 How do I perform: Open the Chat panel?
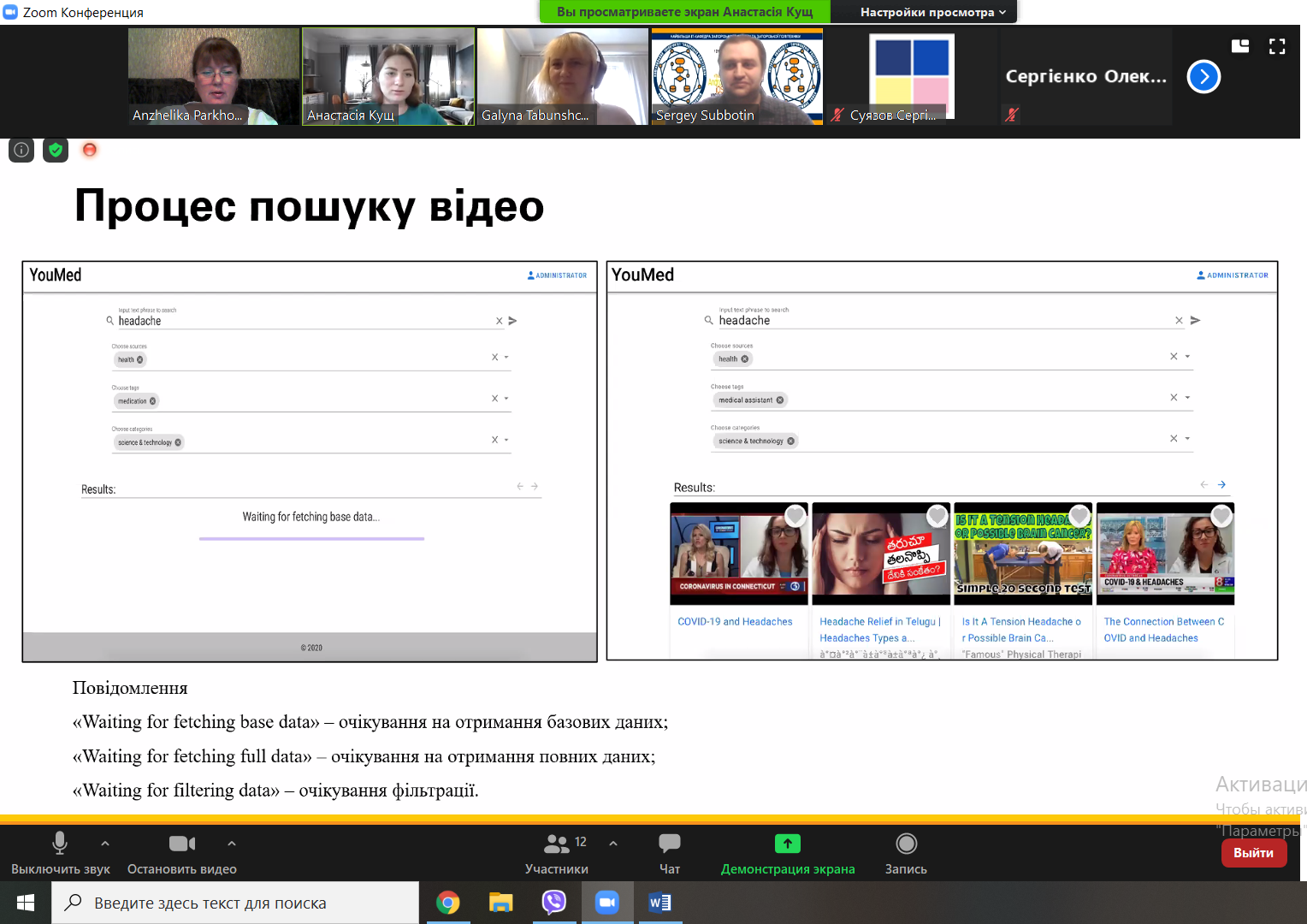point(670,853)
